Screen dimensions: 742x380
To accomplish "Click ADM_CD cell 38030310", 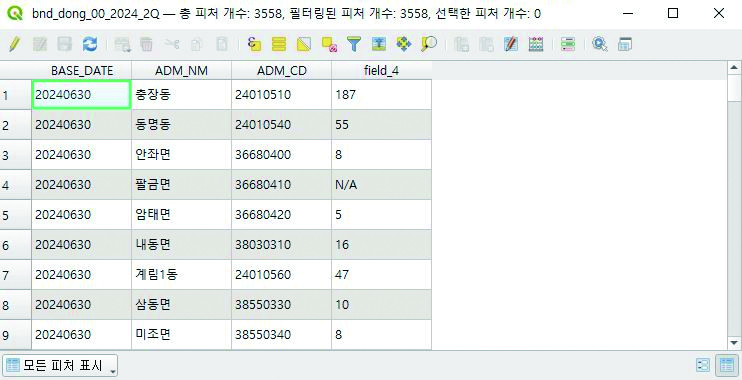I will click(282, 245).
